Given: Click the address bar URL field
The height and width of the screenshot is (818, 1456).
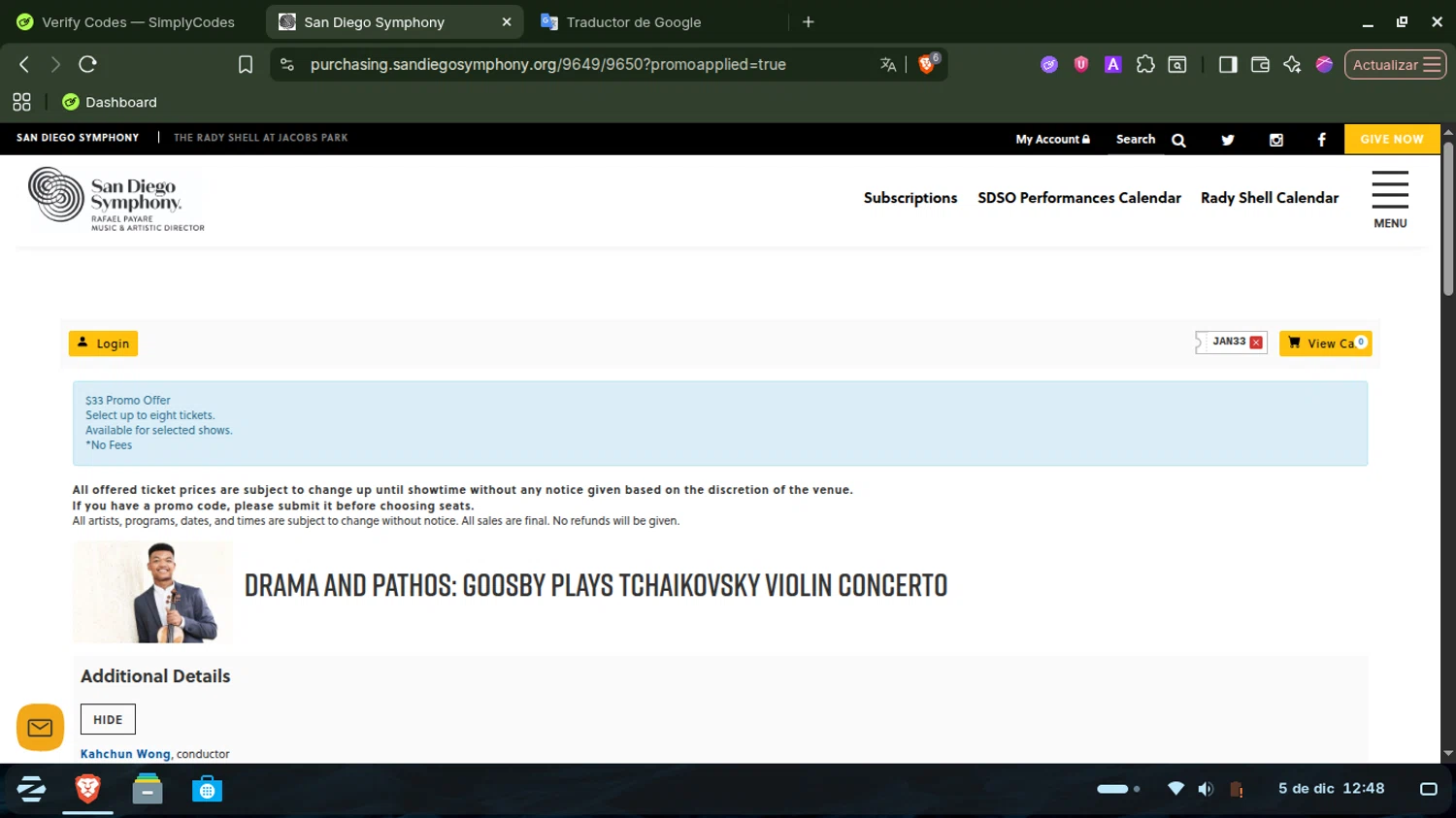Looking at the screenshot, I should [x=548, y=64].
